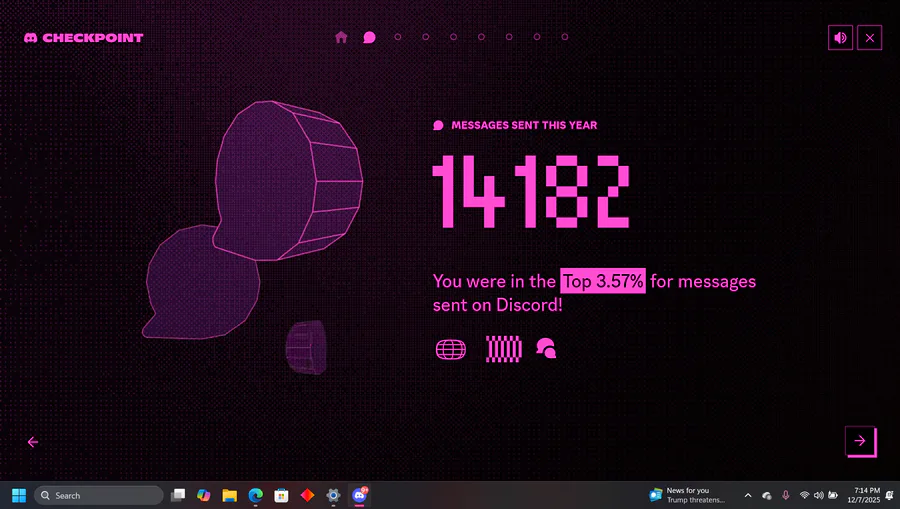Open the Windows Start menu
Viewport: 900px width, 509px height.
(19, 495)
